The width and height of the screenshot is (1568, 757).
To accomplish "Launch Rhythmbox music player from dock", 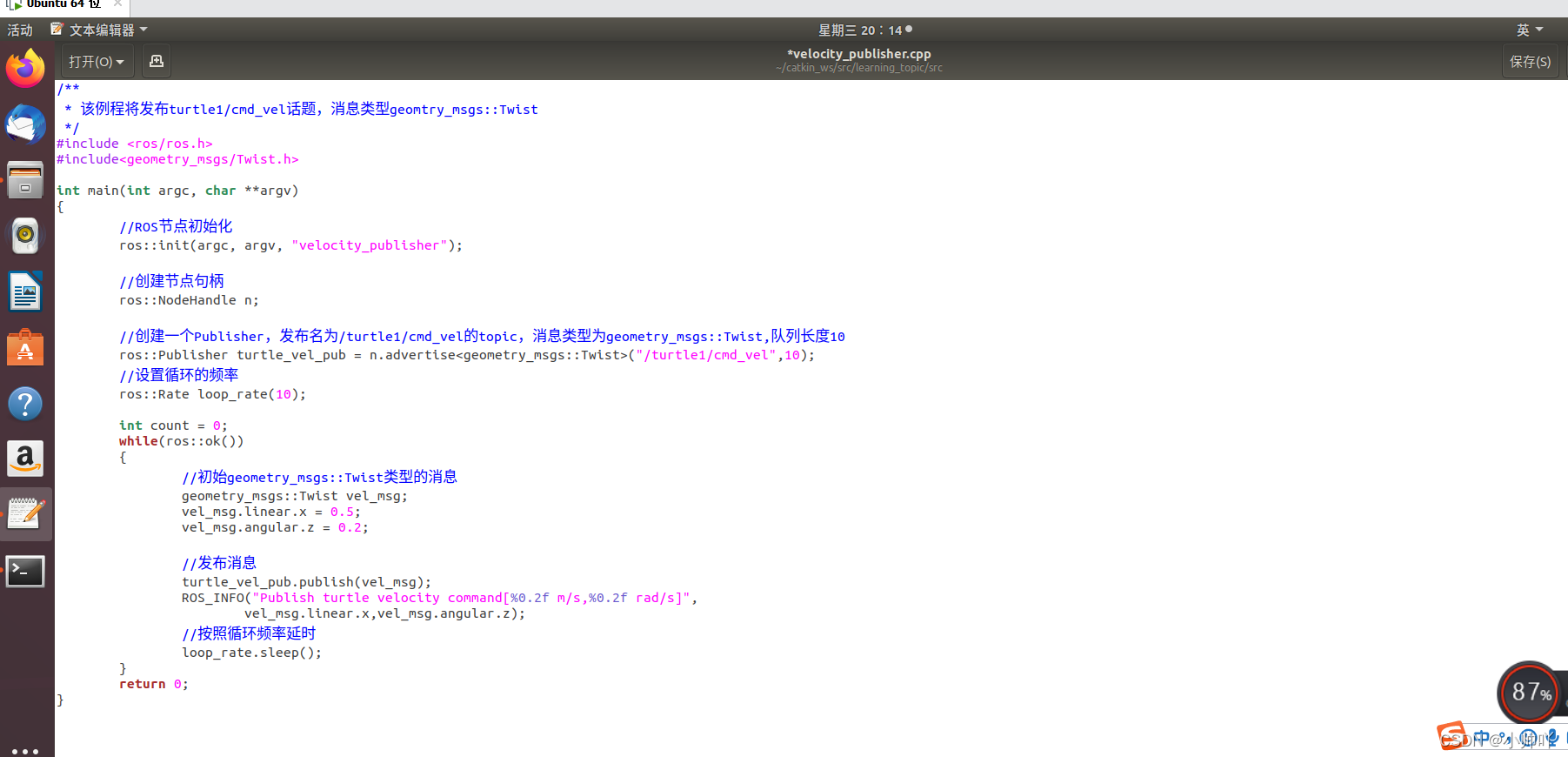I will [25, 235].
